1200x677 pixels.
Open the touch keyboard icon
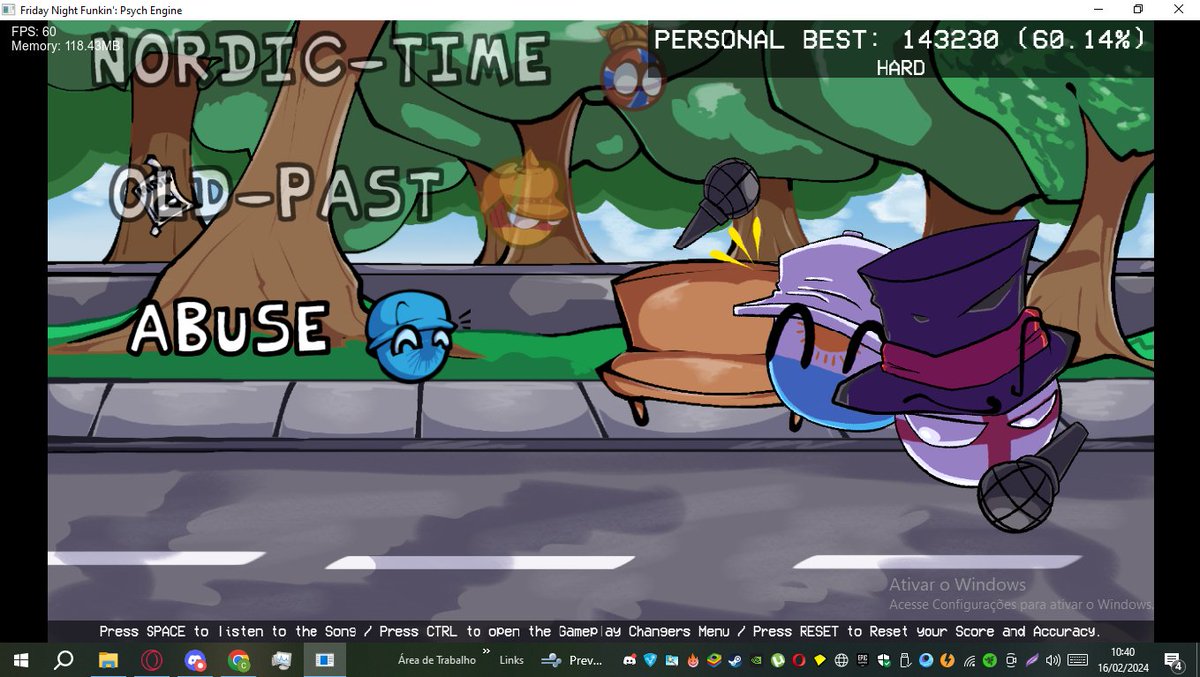click(x=1077, y=660)
